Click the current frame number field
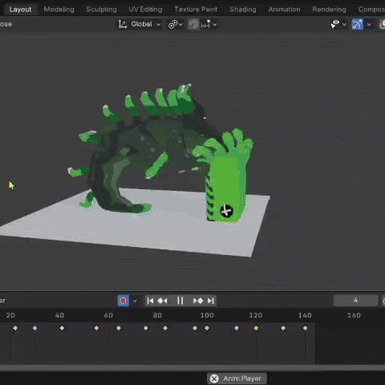385x385 pixels. 356,301
